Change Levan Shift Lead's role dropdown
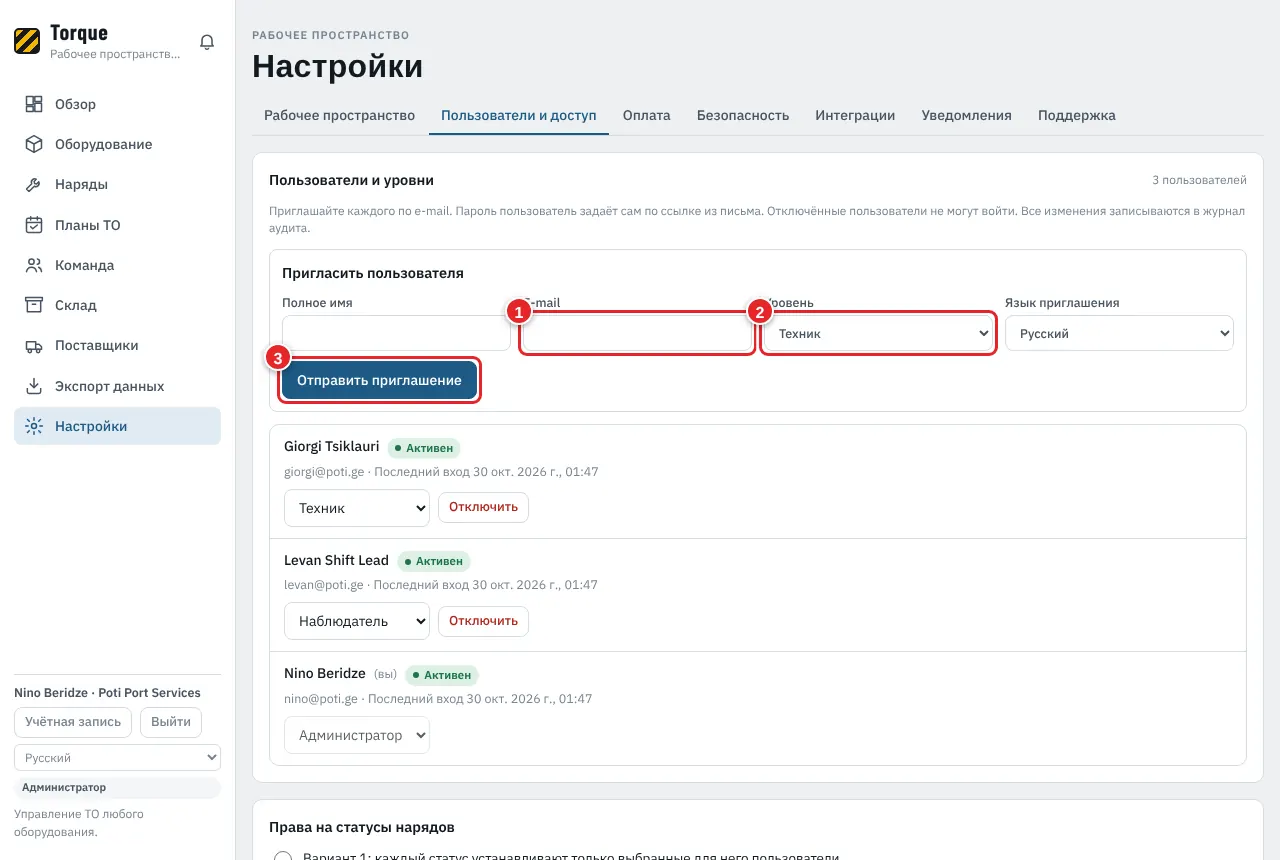 (357, 621)
